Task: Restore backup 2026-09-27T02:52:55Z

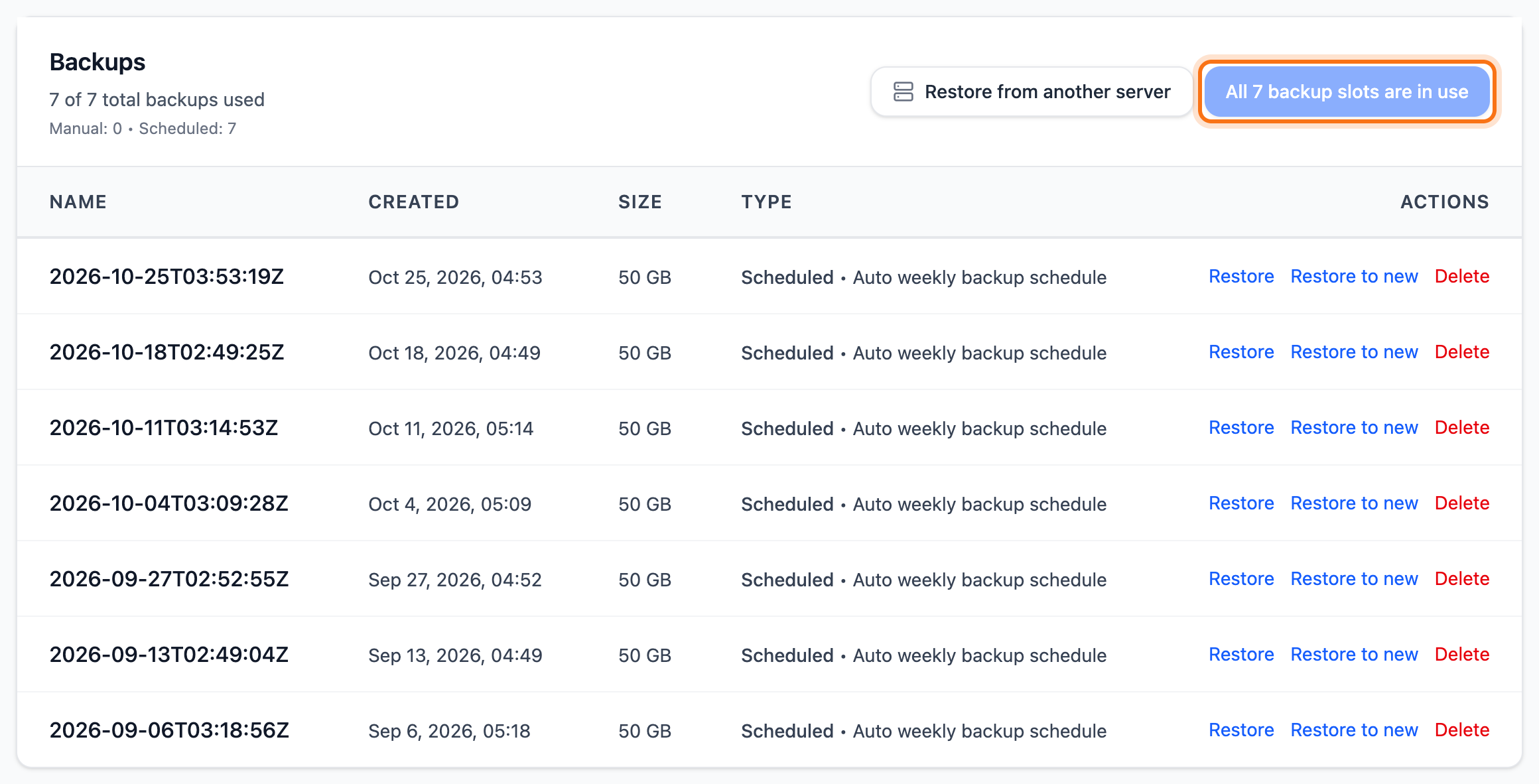Action: coord(1241,579)
